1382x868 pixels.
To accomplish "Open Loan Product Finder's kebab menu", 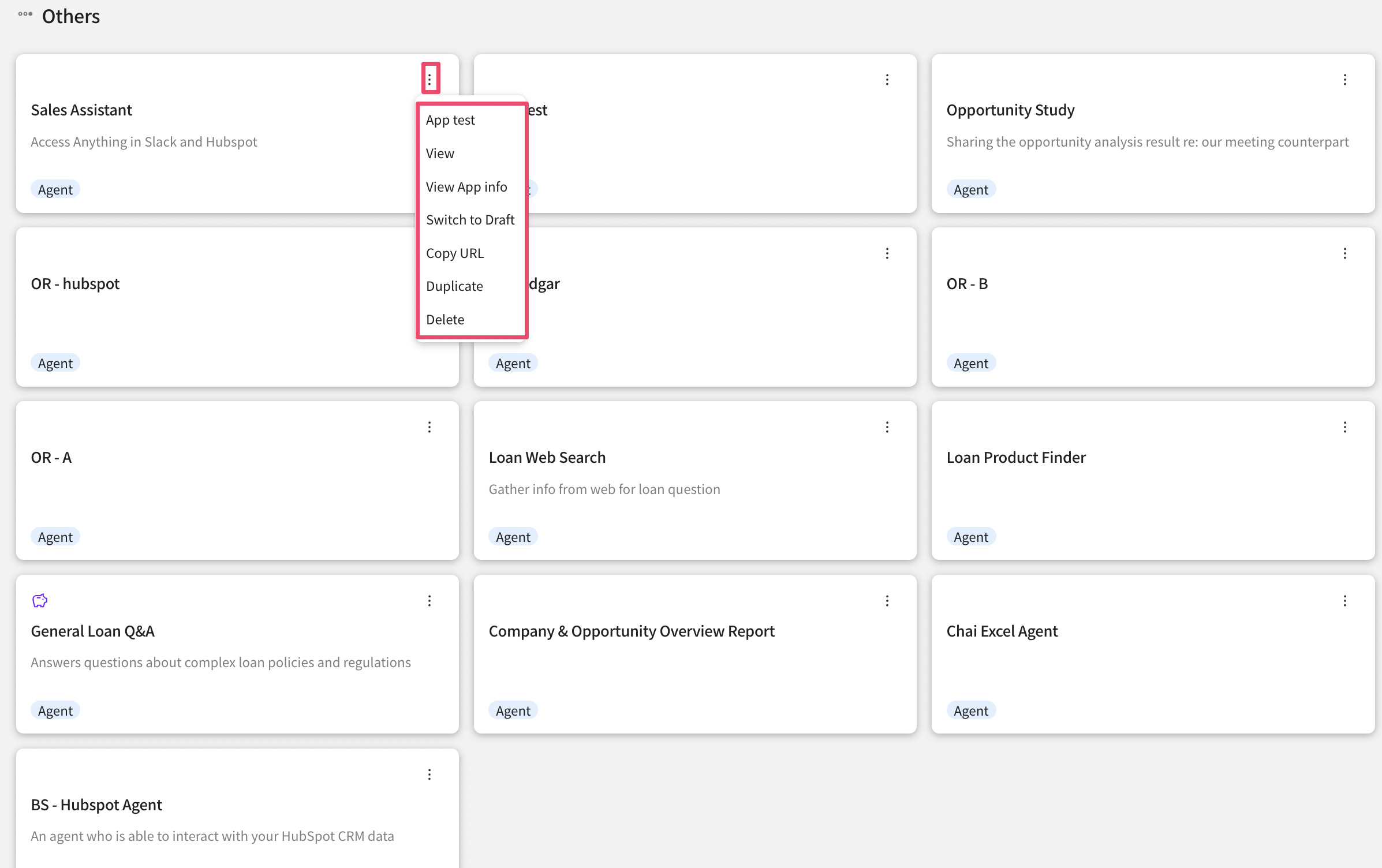I will pyautogui.click(x=1344, y=427).
